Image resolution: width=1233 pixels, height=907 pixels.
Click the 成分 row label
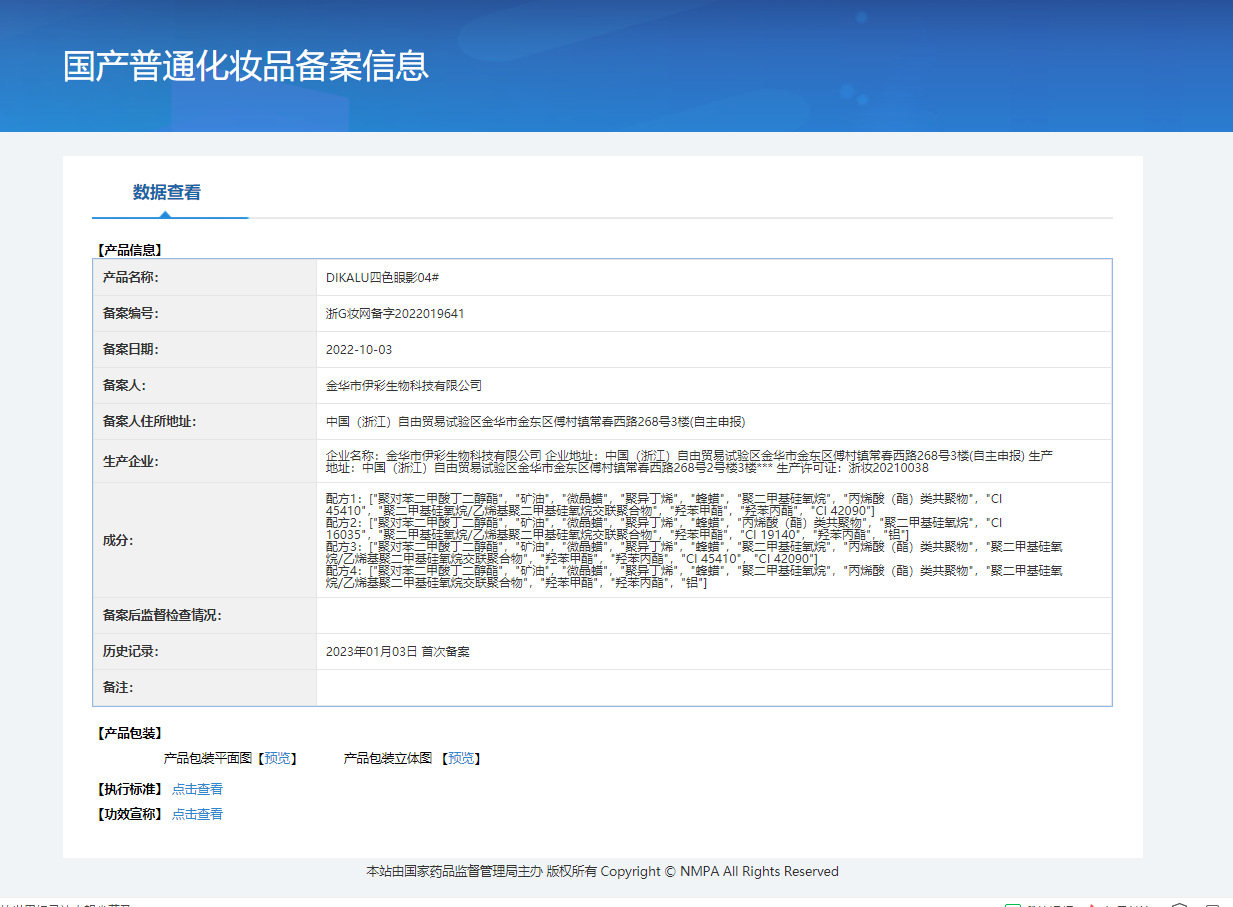coord(118,540)
